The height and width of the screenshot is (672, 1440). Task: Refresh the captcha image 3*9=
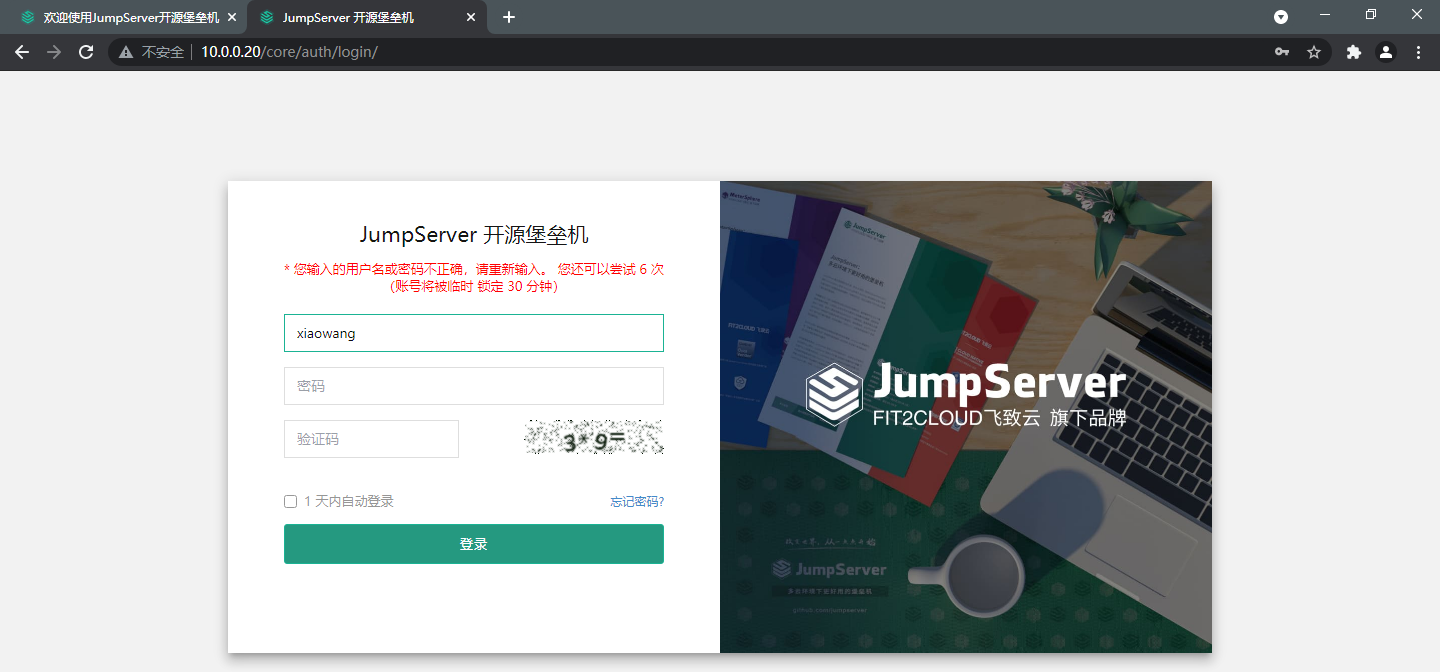(x=594, y=438)
